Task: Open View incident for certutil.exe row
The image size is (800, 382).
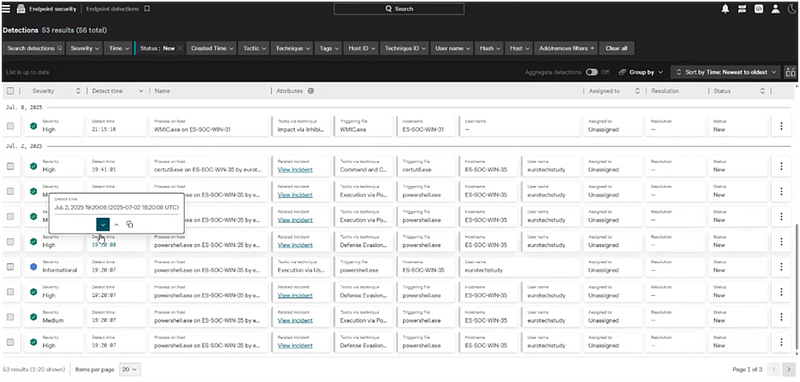Action: 295,170
